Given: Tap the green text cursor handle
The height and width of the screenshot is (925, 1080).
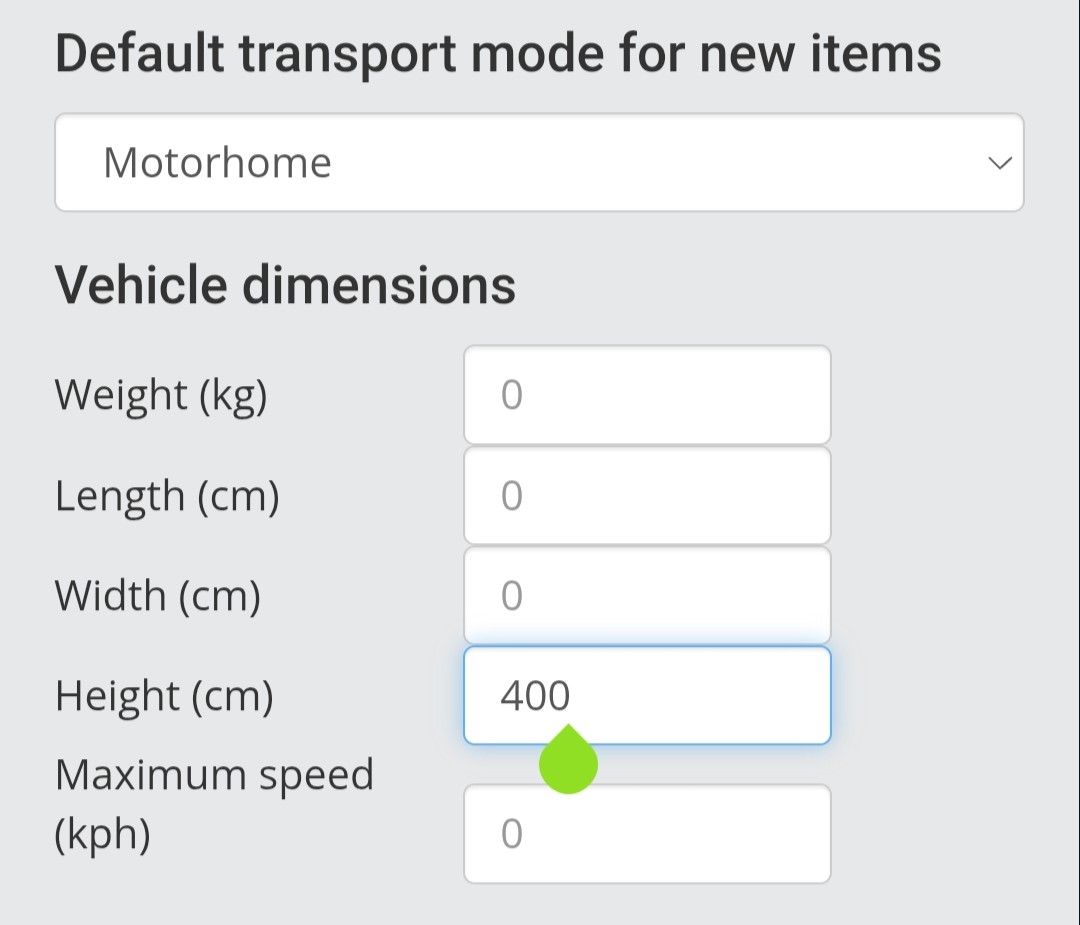Looking at the screenshot, I should point(568,762).
